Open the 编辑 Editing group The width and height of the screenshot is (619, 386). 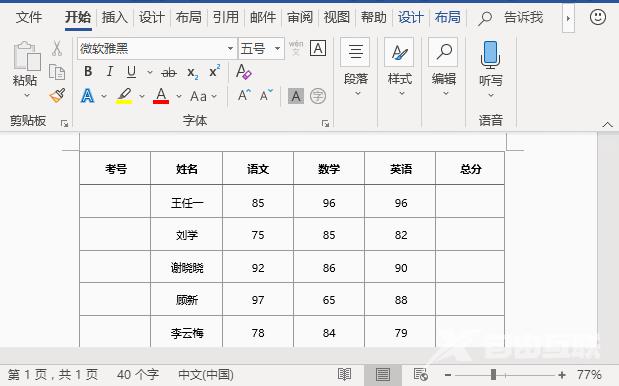444,67
